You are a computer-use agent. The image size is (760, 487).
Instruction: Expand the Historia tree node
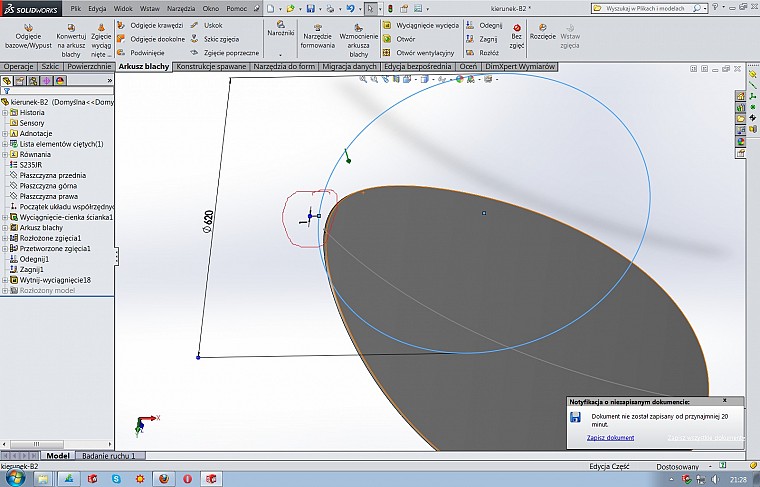5,112
